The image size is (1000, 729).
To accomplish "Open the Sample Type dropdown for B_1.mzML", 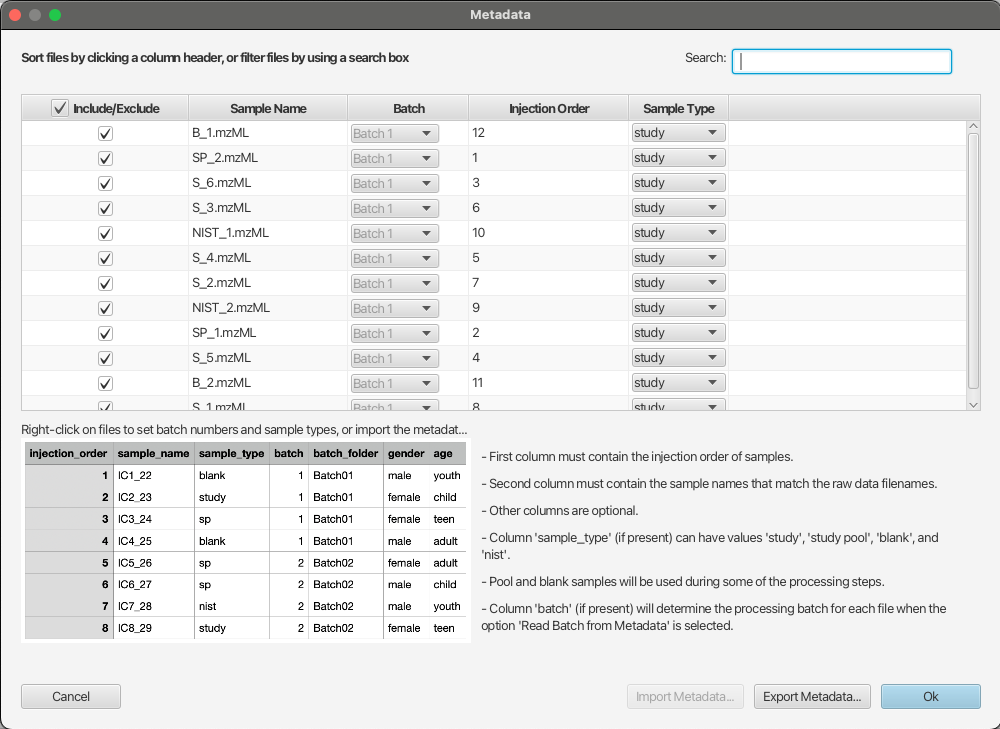I will pos(679,133).
